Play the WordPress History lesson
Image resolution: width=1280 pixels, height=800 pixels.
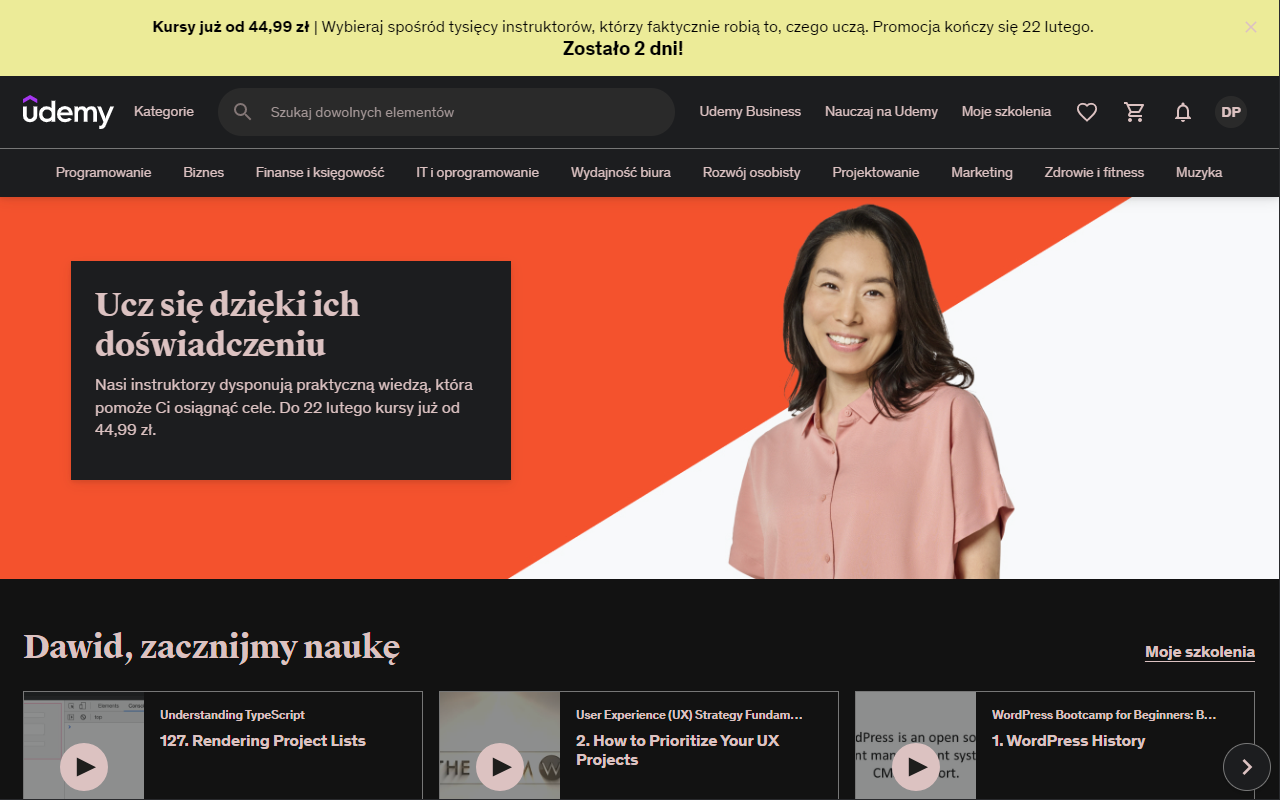click(916, 767)
